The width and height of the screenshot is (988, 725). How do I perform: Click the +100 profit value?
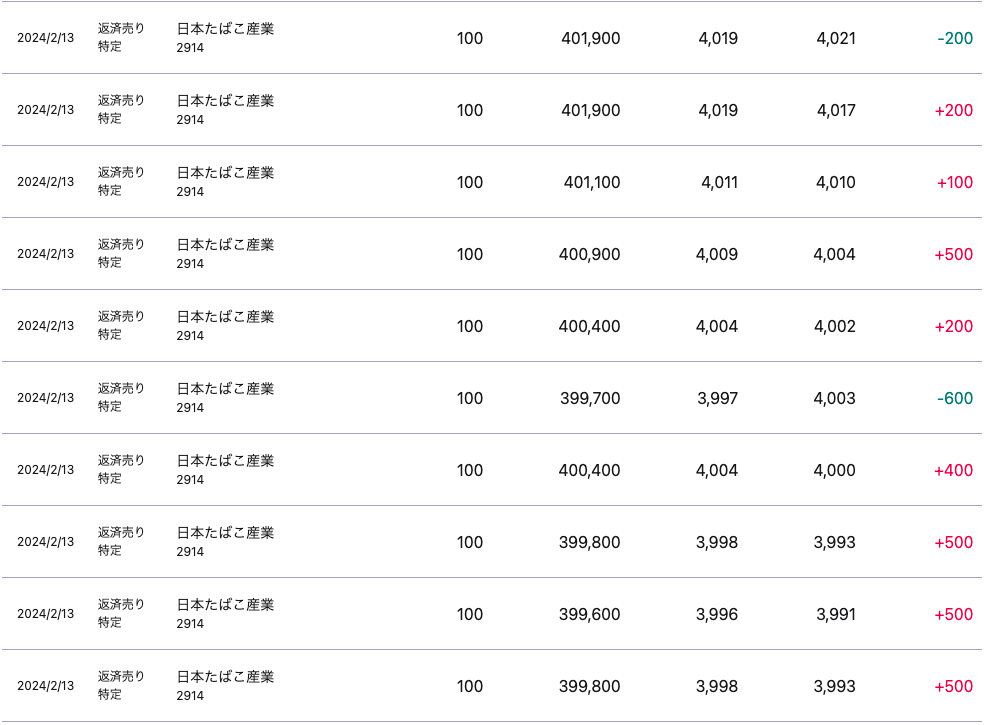(x=955, y=183)
